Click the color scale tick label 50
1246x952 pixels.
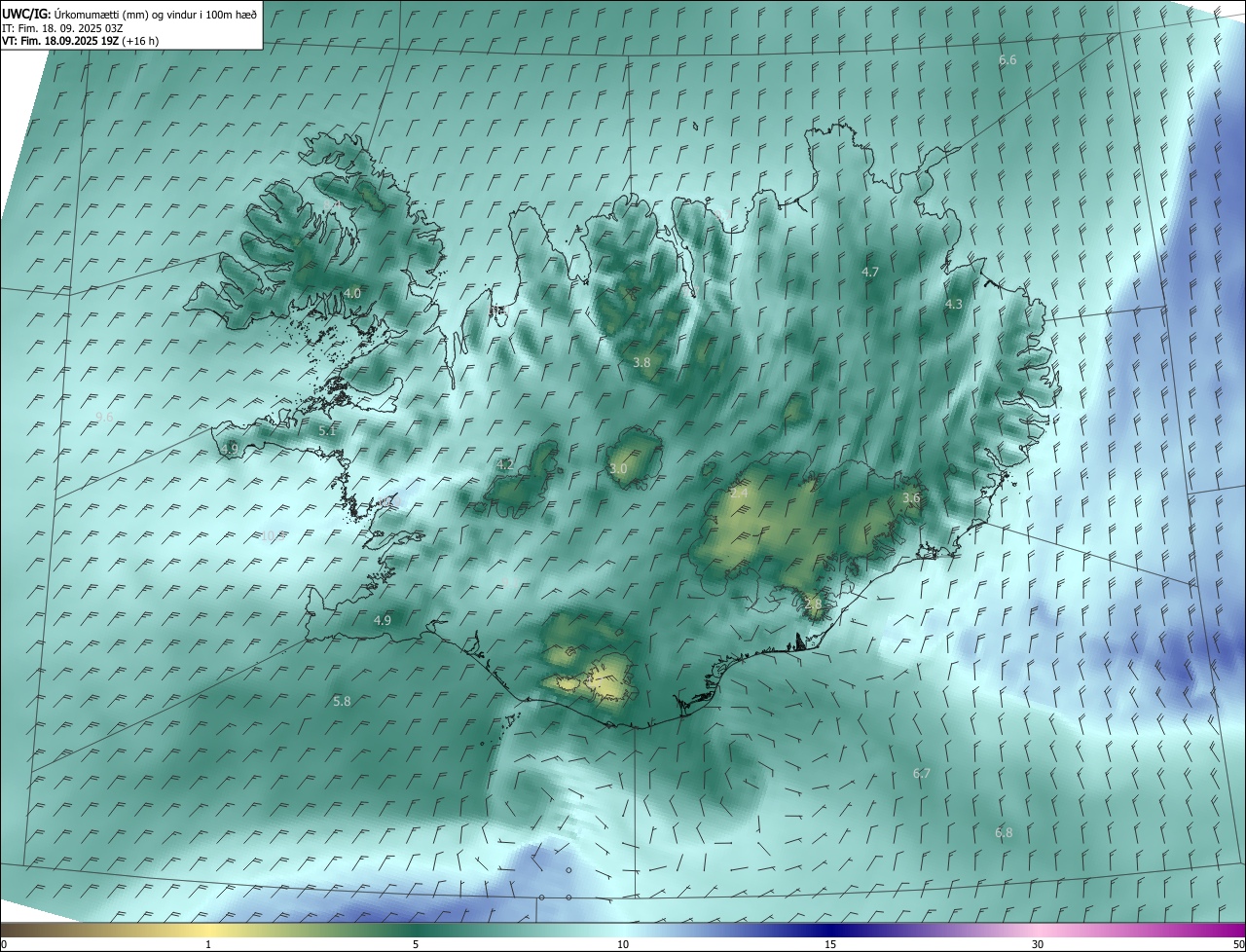(x=1238, y=944)
